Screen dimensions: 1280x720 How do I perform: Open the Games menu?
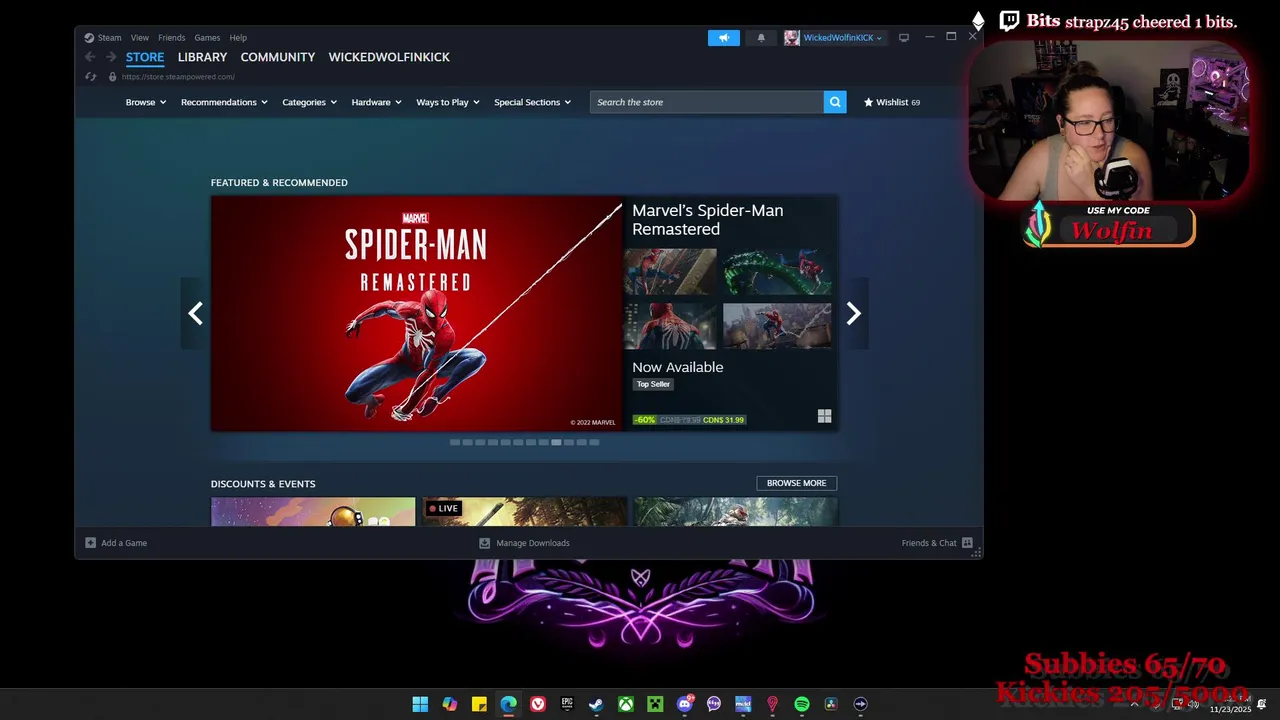(207, 38)
